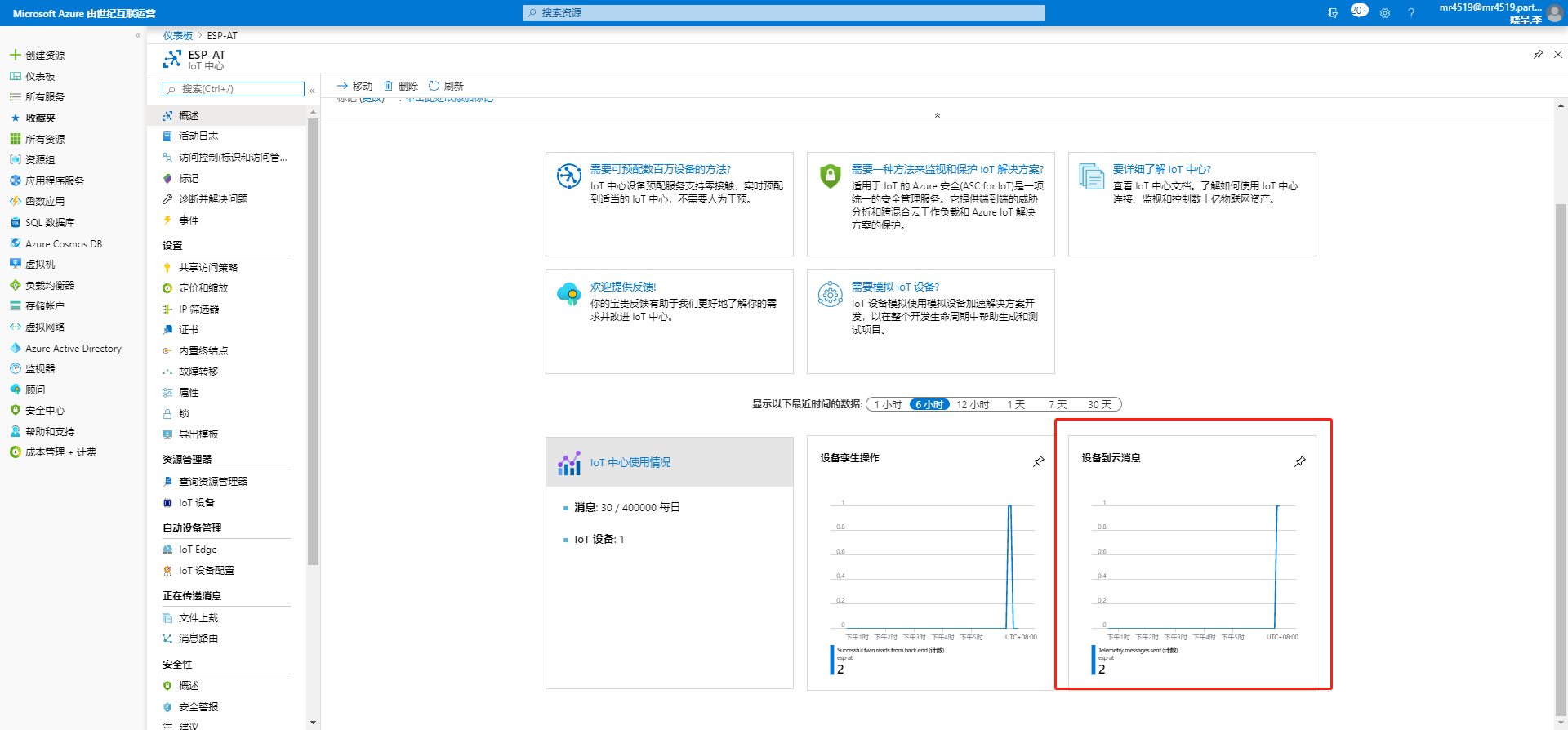This screenshot has height=730, width=1568.
Task: Click the IoT 中心使用情况 chart icon
Action: (x=568, y=463)
